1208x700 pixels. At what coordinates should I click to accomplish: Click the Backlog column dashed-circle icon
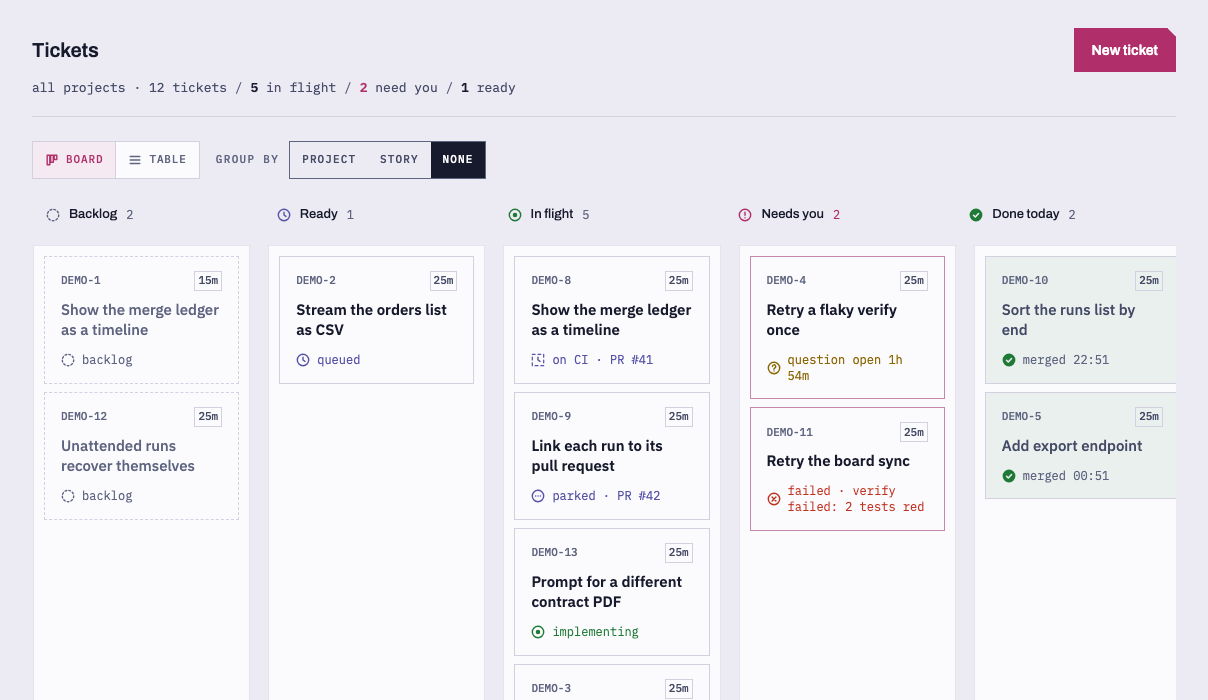53,214
